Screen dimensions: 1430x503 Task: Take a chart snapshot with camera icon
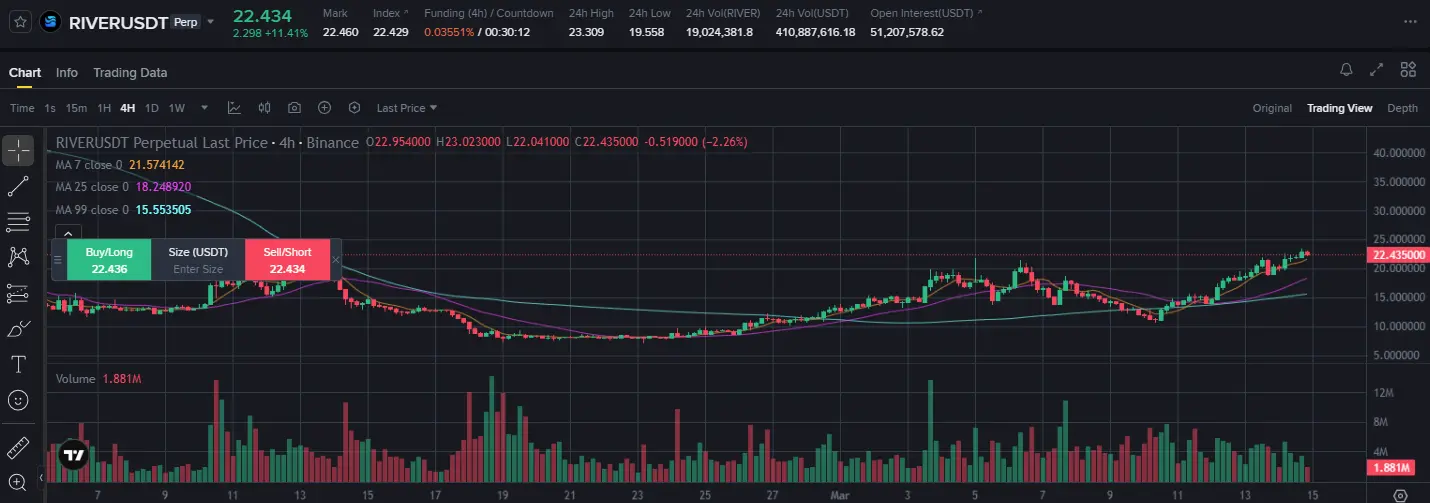pos(294,108)
